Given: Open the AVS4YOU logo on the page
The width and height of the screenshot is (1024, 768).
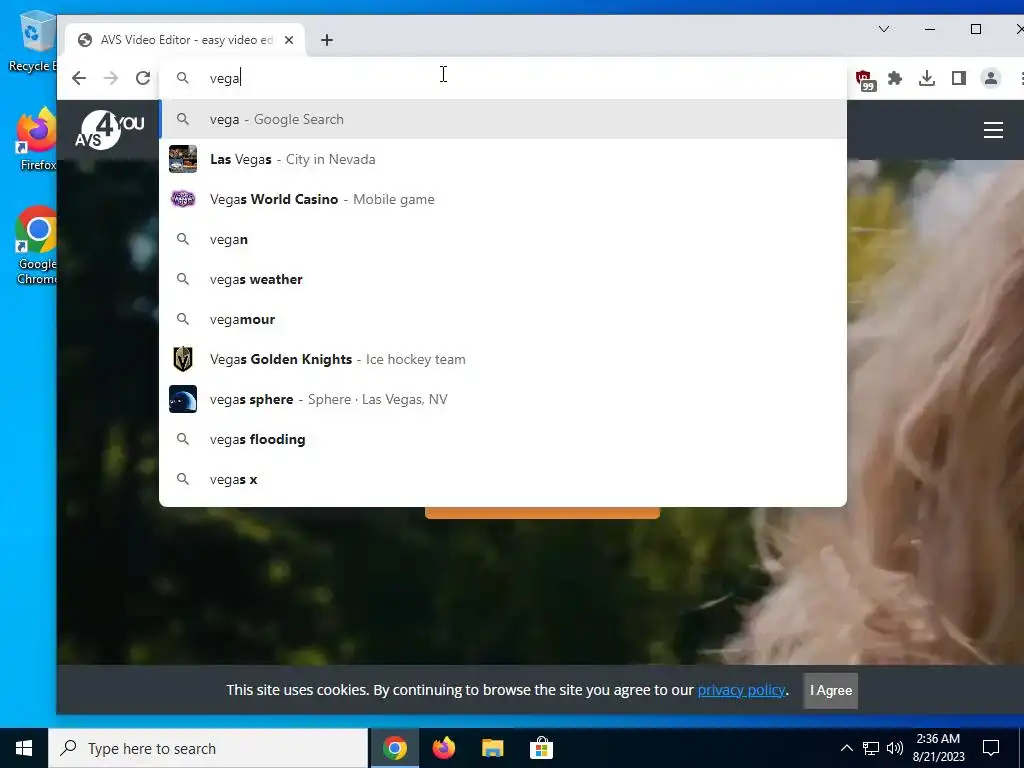Looking at the screenshot, I should 110,129.
